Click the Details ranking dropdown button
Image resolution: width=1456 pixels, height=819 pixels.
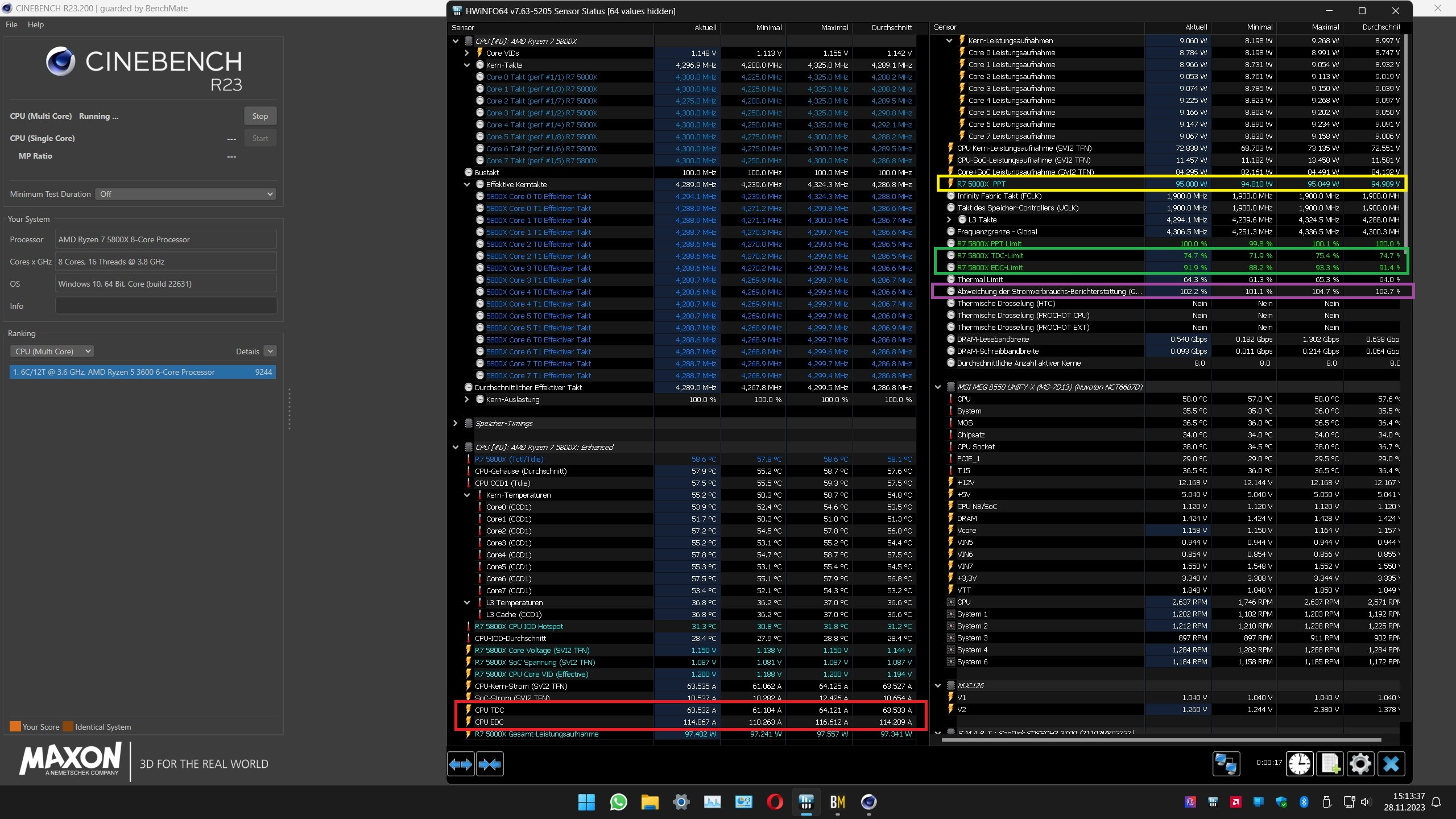[x=270, y=351]
